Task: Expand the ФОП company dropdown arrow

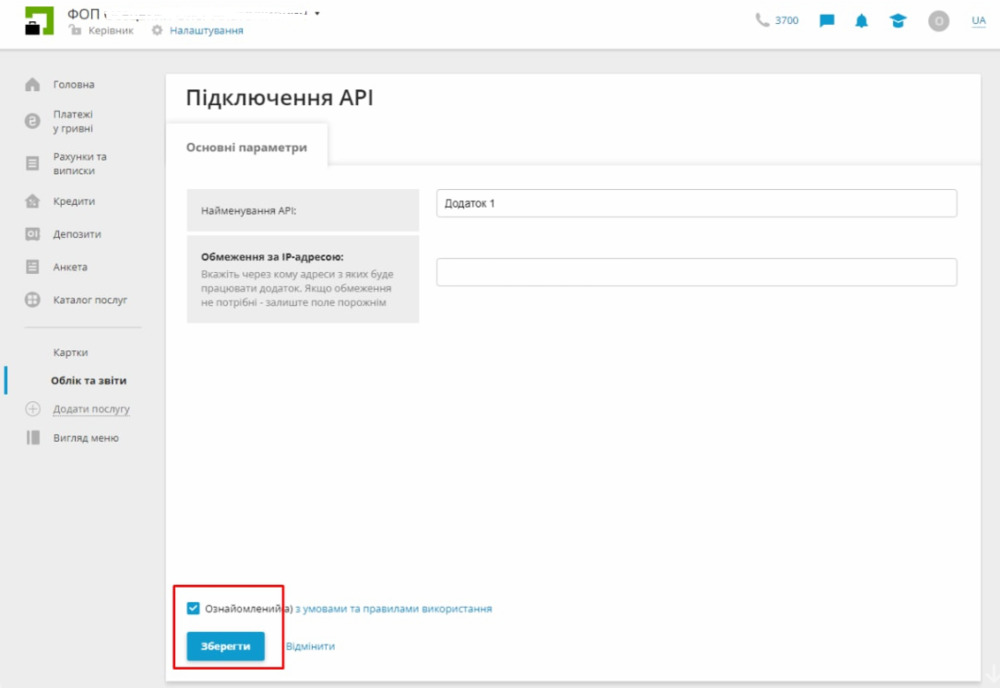Action: pos(317,14)
